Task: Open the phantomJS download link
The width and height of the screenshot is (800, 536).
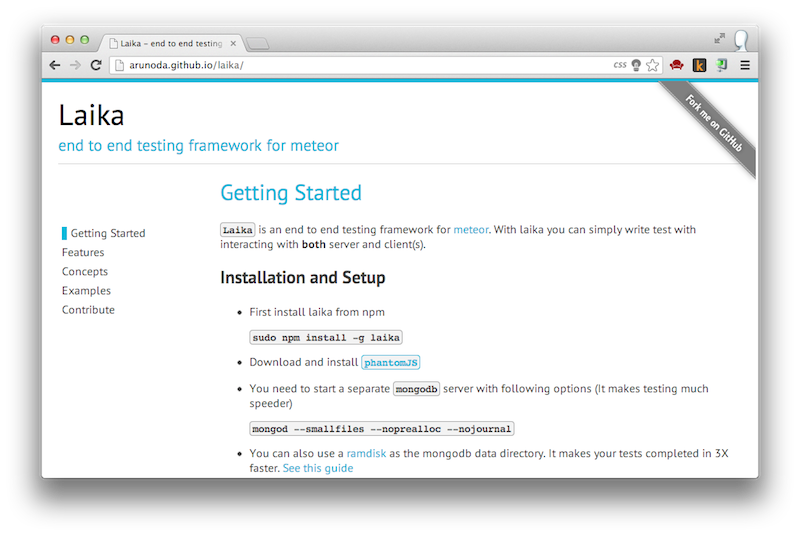Action: (391, 362)
